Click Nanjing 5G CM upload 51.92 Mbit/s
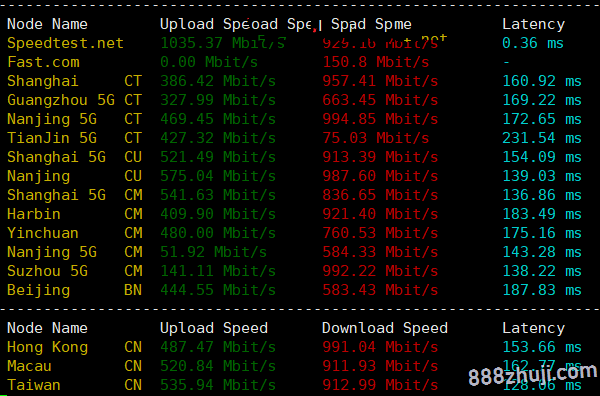This screenshot has height=396, width=600. [213, 252]
